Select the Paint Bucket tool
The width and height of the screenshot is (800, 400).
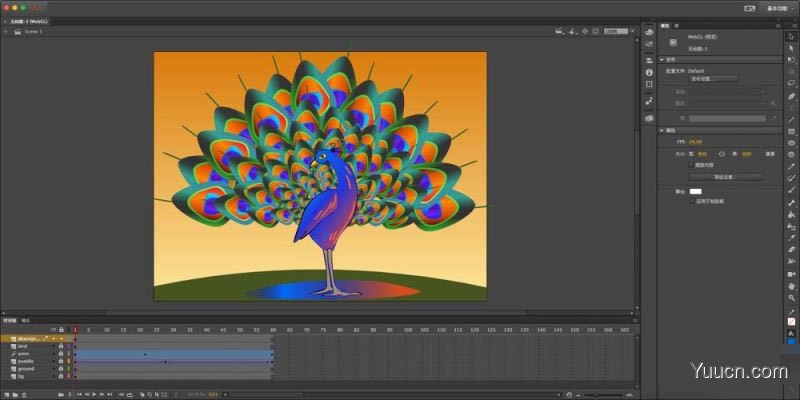pyautogui.click(x=791, y=214)
